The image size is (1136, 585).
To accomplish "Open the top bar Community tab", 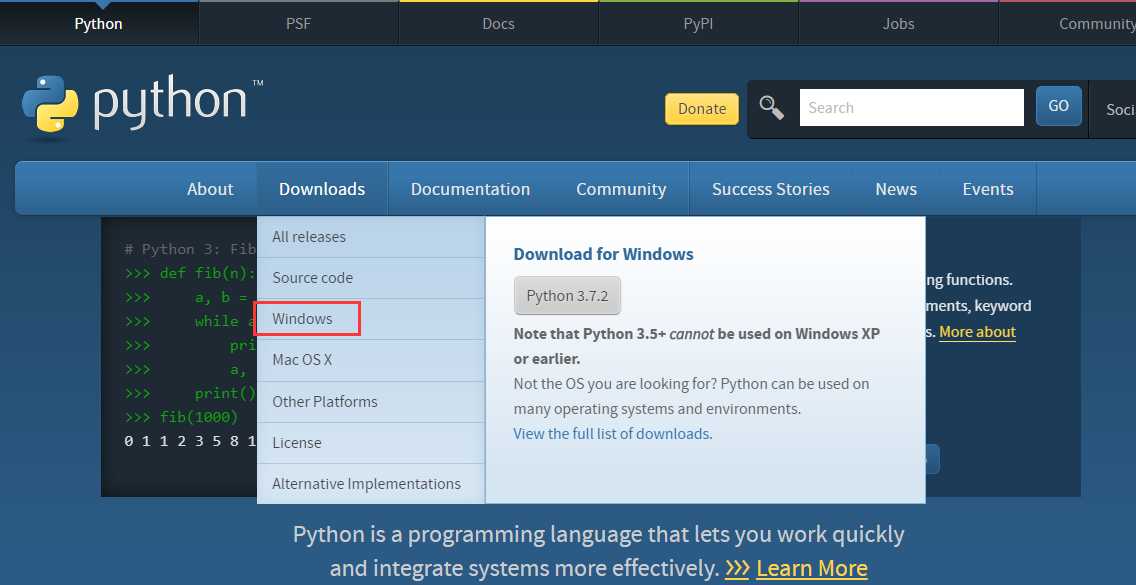I will tap(1067, 24).
